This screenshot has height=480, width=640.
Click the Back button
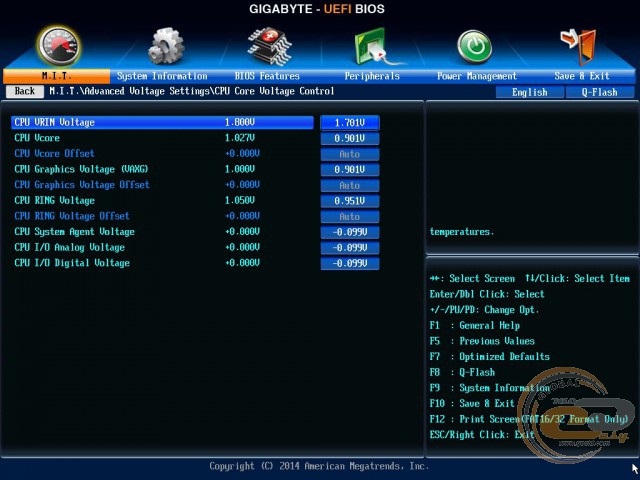click(x=24, y=91)
